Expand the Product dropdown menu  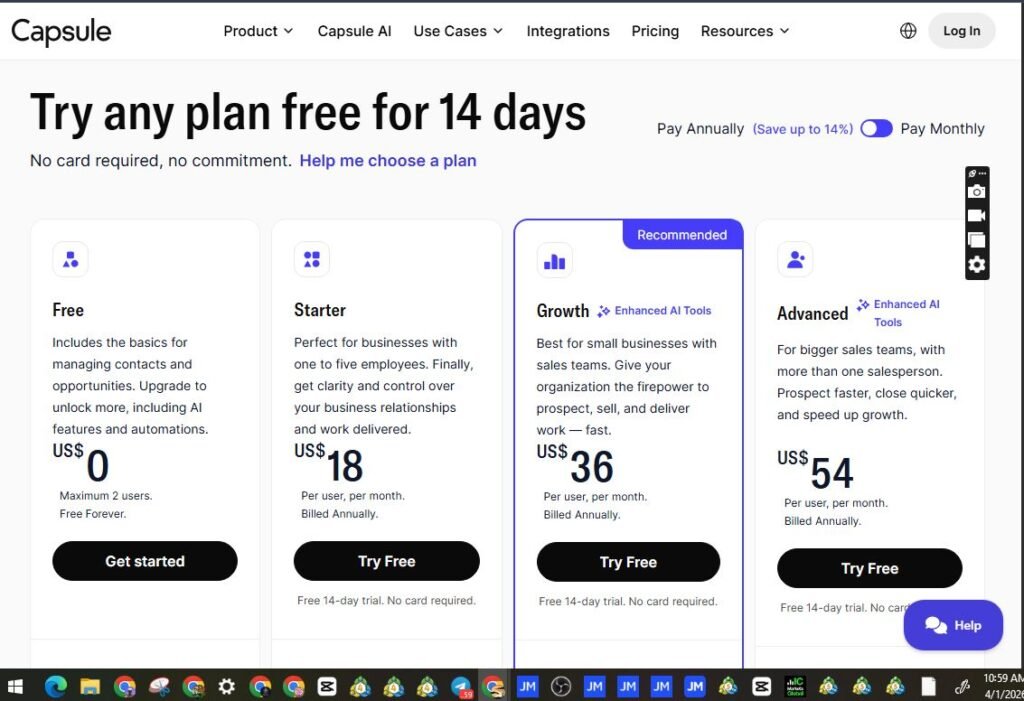[257, 31]
